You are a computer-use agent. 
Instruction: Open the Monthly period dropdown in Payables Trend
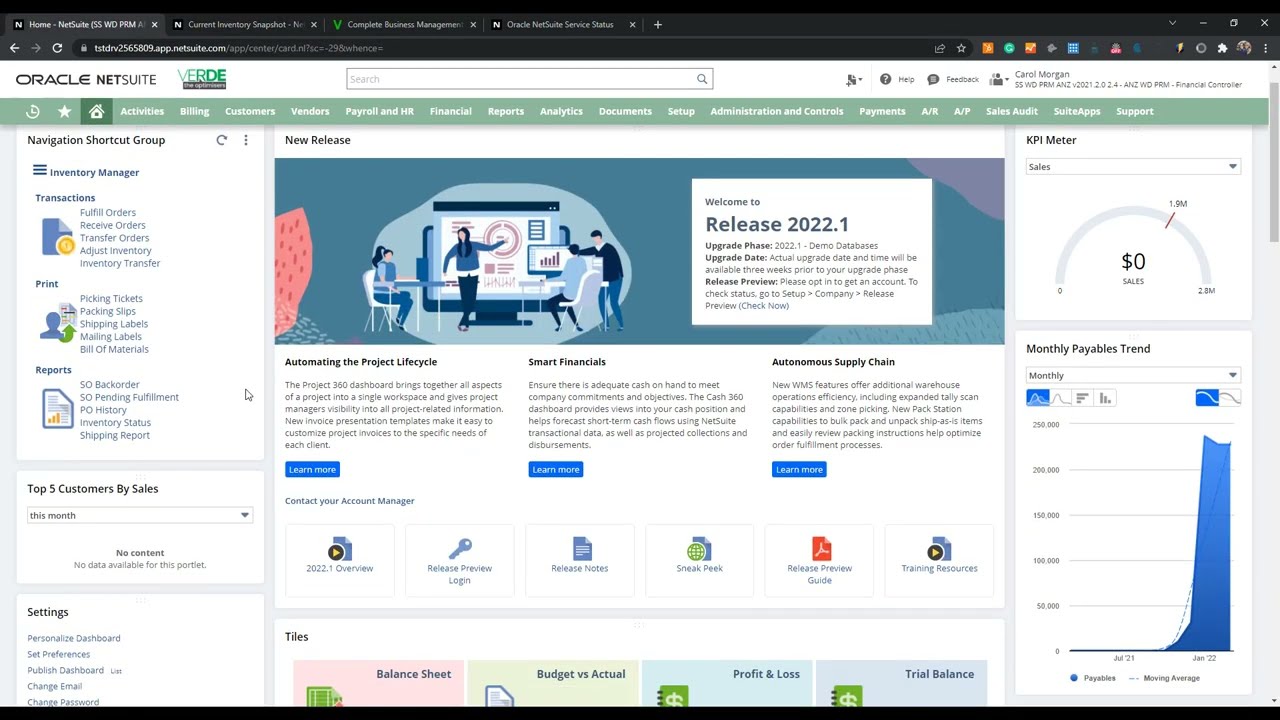1133,375
